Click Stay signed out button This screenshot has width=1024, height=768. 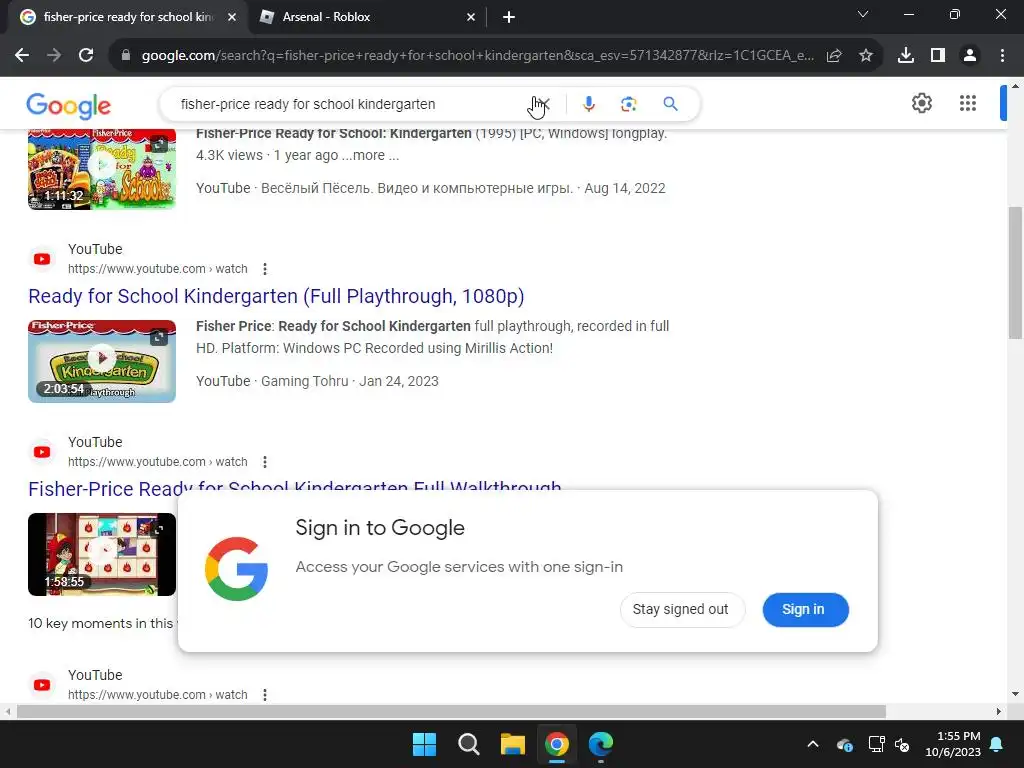point(682,610)
